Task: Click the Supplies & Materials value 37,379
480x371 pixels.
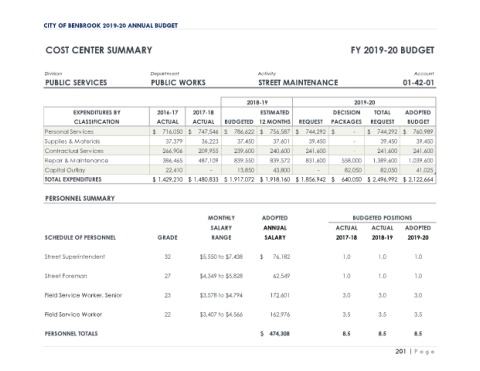Action: click(174, 141)
